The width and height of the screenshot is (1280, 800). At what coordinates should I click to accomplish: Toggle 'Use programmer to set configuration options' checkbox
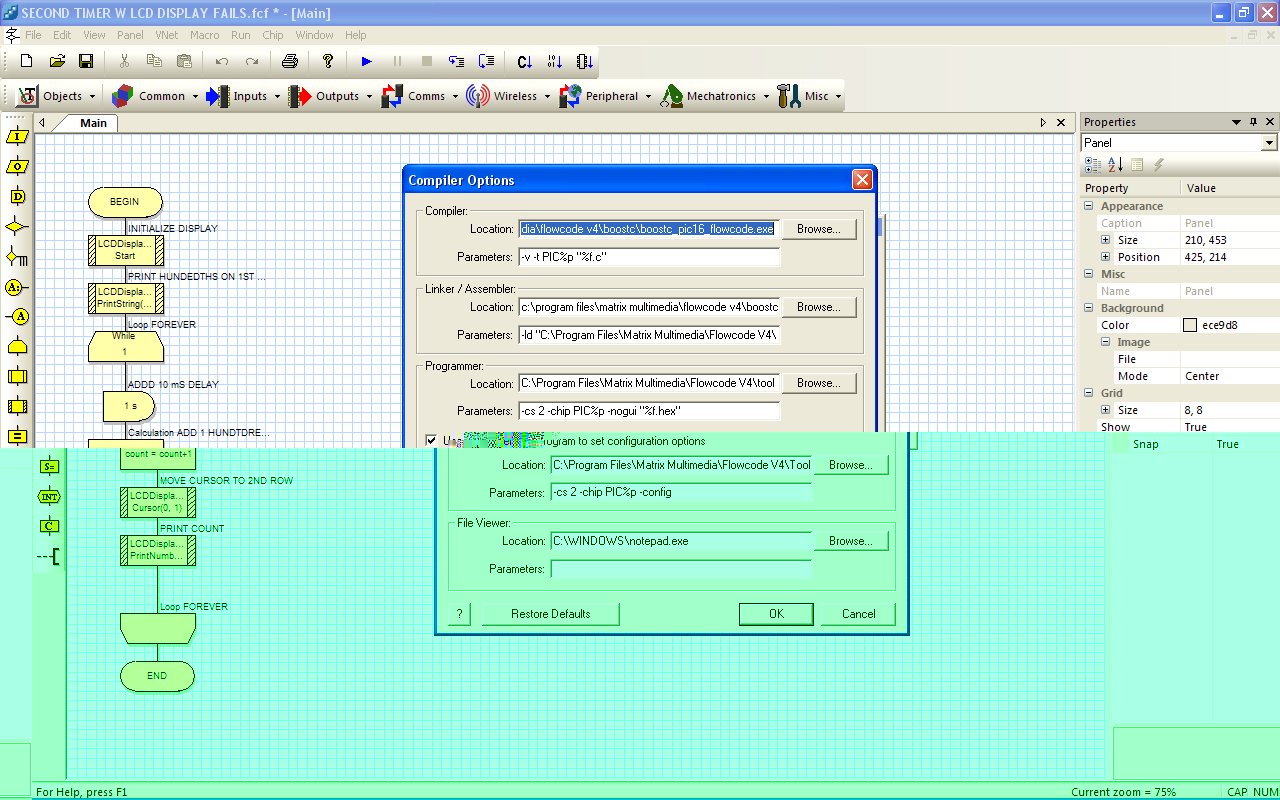tap(431, 440)
